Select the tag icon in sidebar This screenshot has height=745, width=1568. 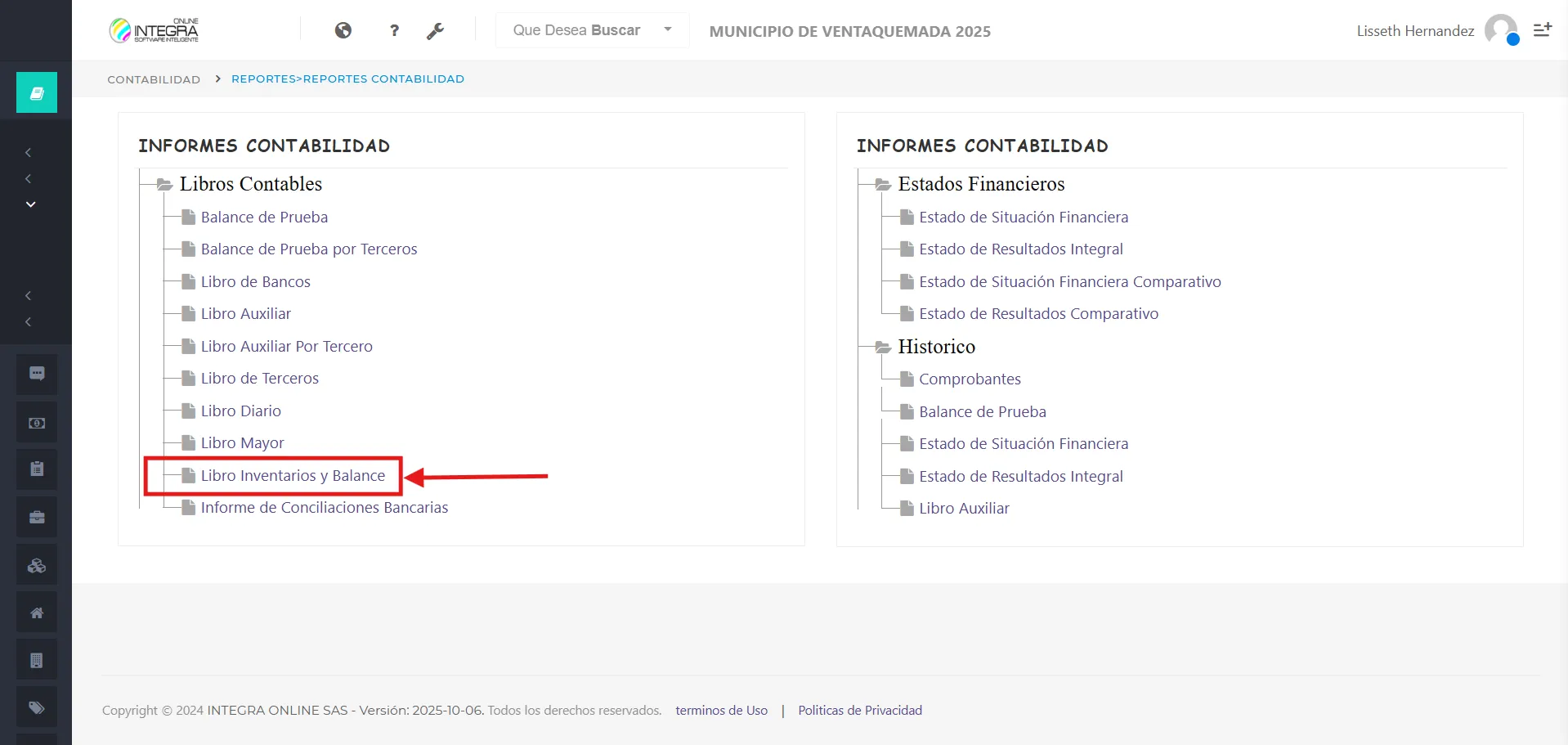(36, 707)
